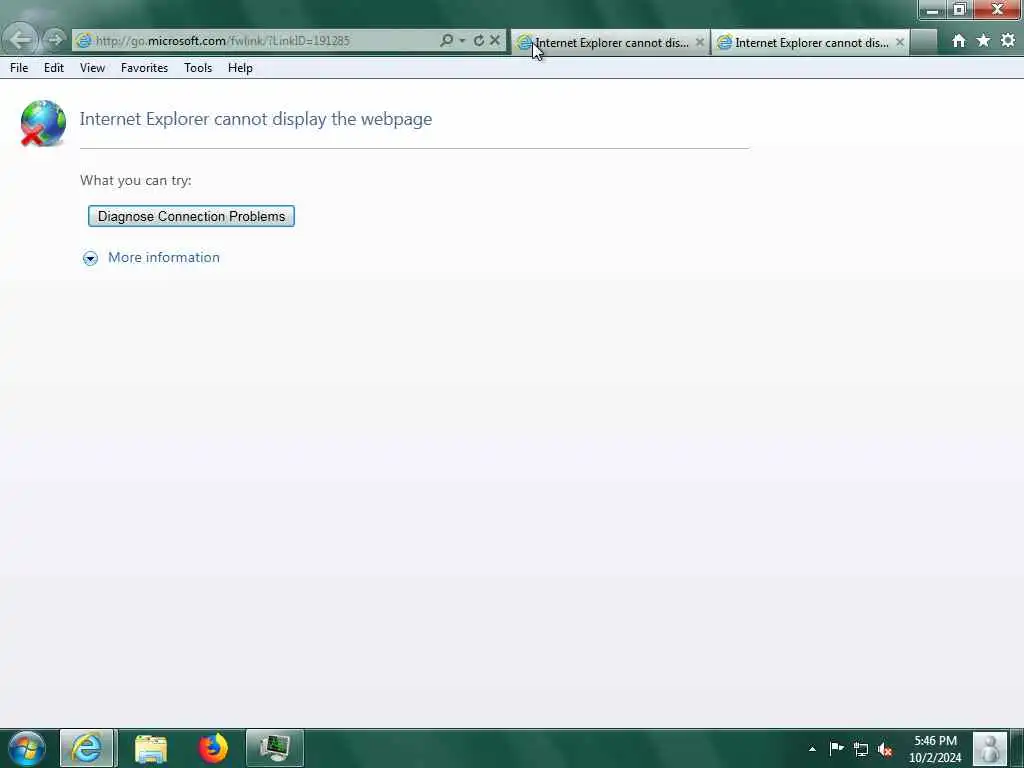Open Windows Explorer folder in taskbar
The height and width of the screenshot is (768, 1024).
[151, 748]
